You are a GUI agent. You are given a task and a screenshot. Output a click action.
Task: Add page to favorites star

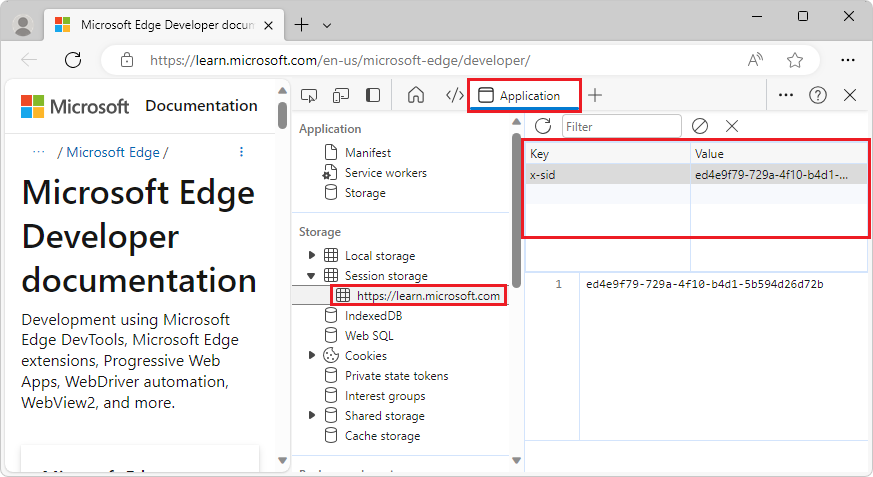tap(794, 60)
